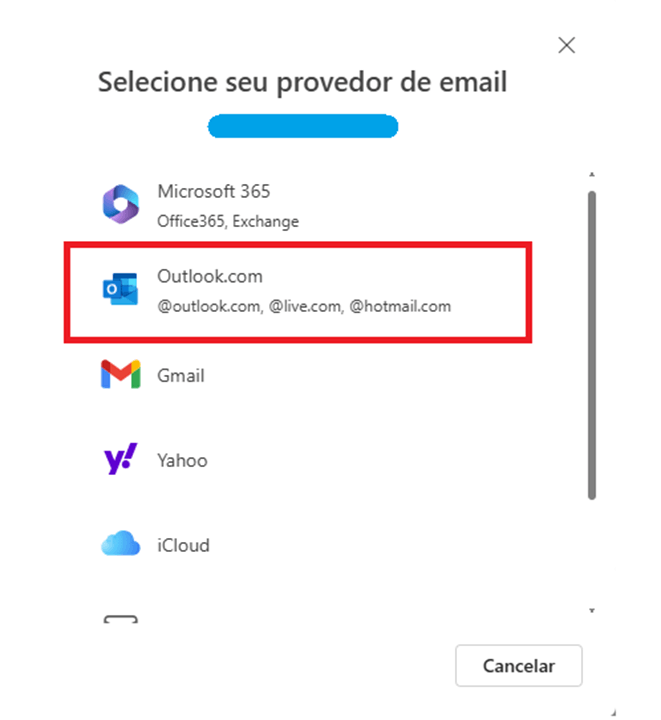
Task: Click the Microsoft 365 logo icon
Action: (121, 204)
